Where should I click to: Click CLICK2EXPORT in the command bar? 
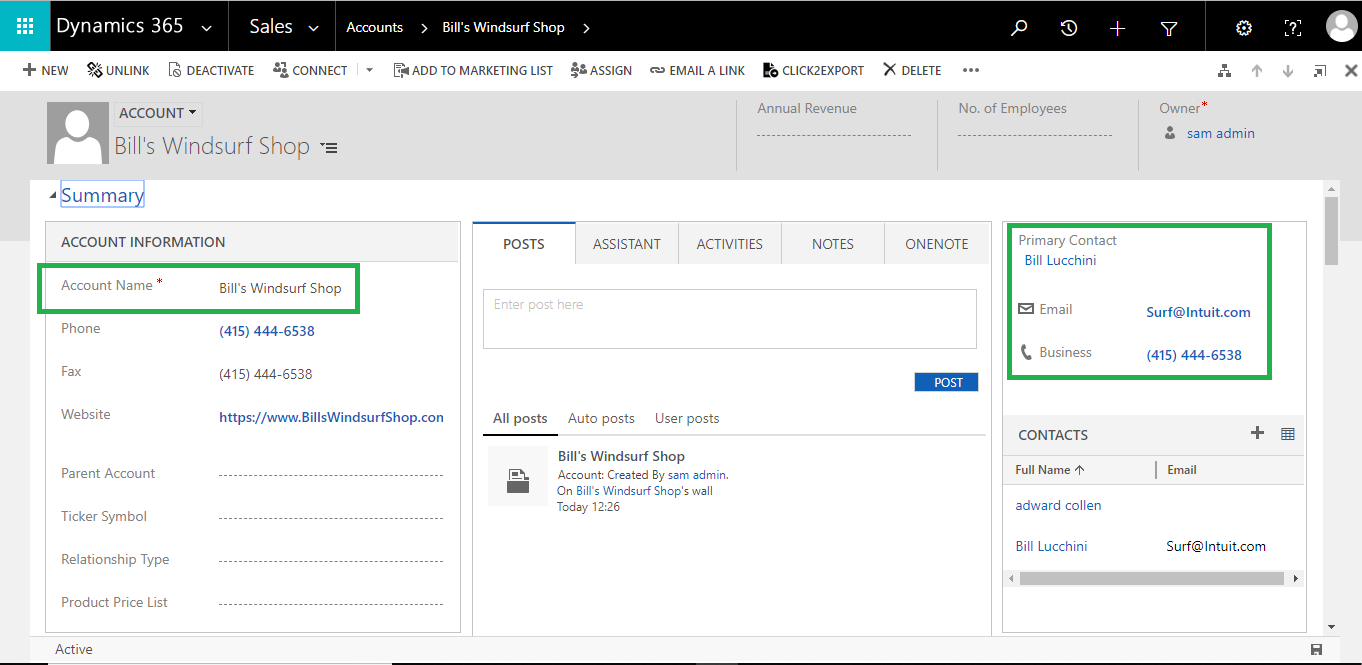point(813,70)
